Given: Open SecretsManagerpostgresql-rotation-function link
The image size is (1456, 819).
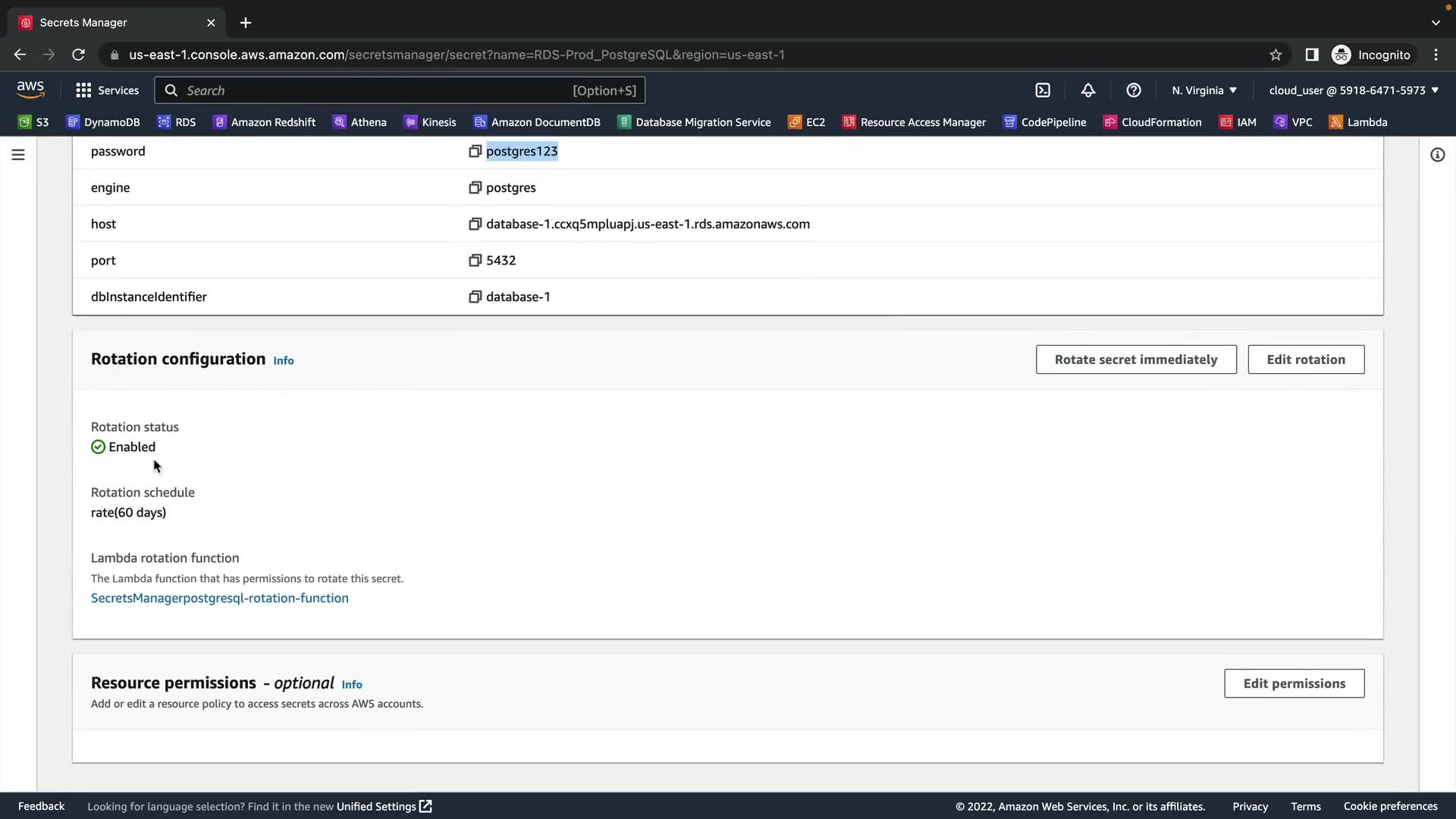Looking at the screenshot, I should pyautogui.click(x=220, y=598).
